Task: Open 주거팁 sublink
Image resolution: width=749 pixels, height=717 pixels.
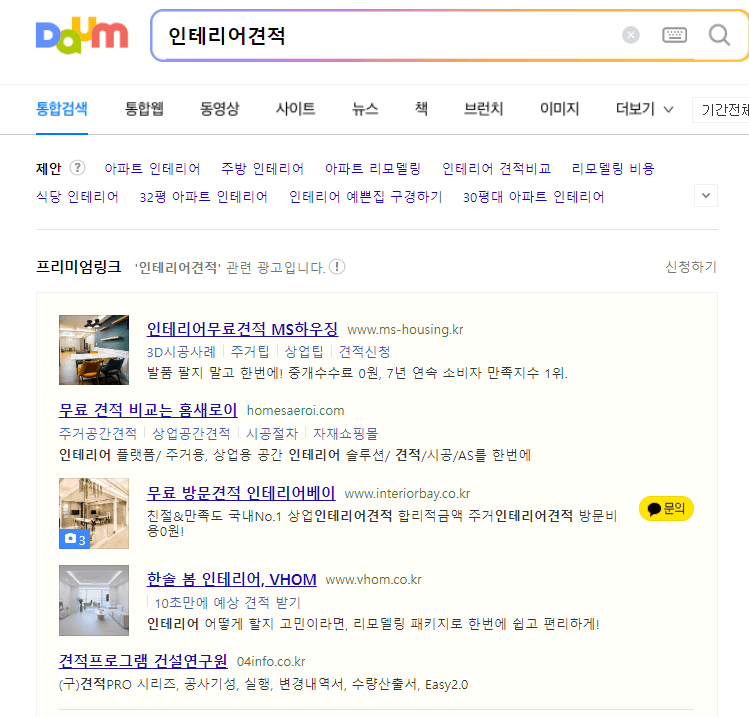Action: 250,352
